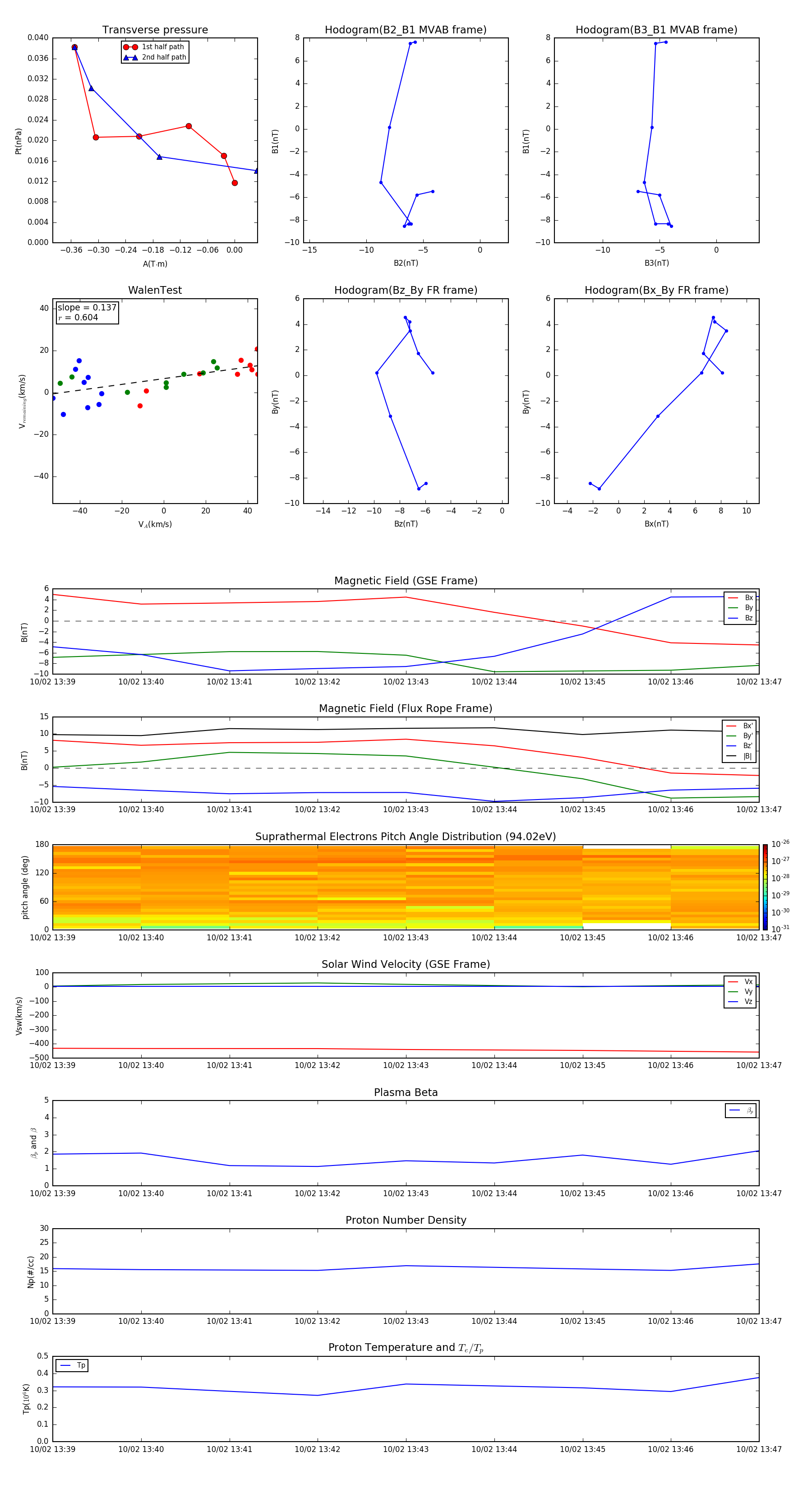Click the 'Suprathermal Electrons Pitch Angle Distribution' title

click(406, 837)
